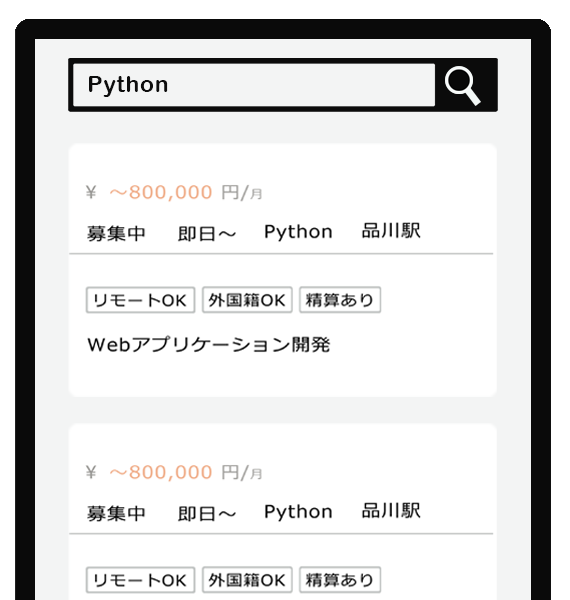Click ~800,000 salary in second listing
This screenshot has height=600, width=570.
(161, 472)
